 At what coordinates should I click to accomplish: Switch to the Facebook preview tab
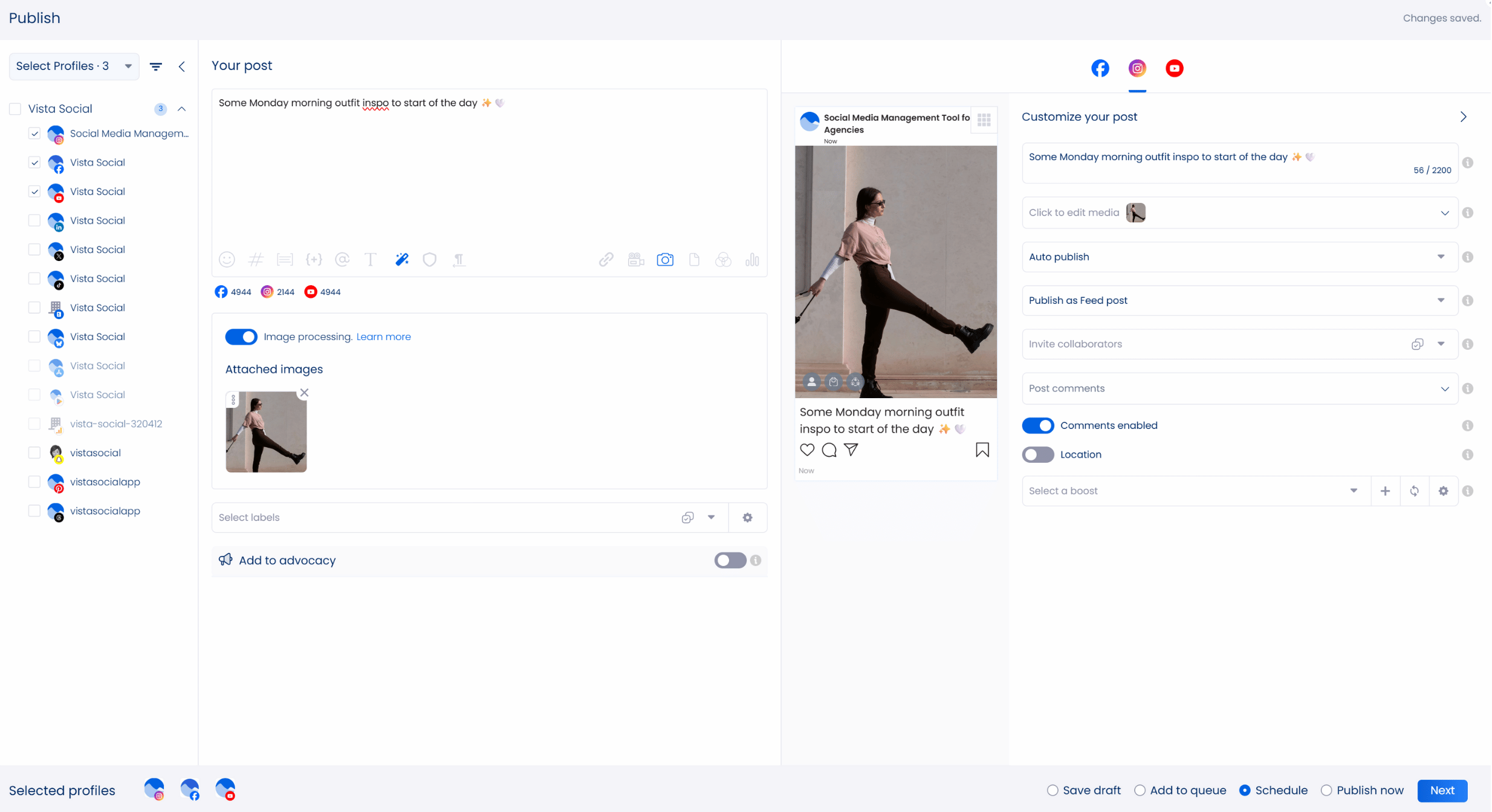tap(1100, 68)
